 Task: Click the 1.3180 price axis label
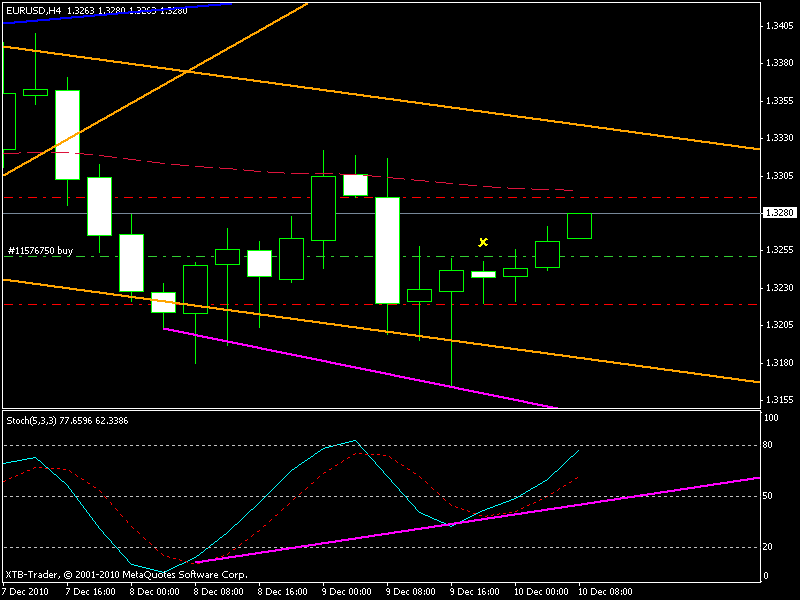tap(780, 363)
